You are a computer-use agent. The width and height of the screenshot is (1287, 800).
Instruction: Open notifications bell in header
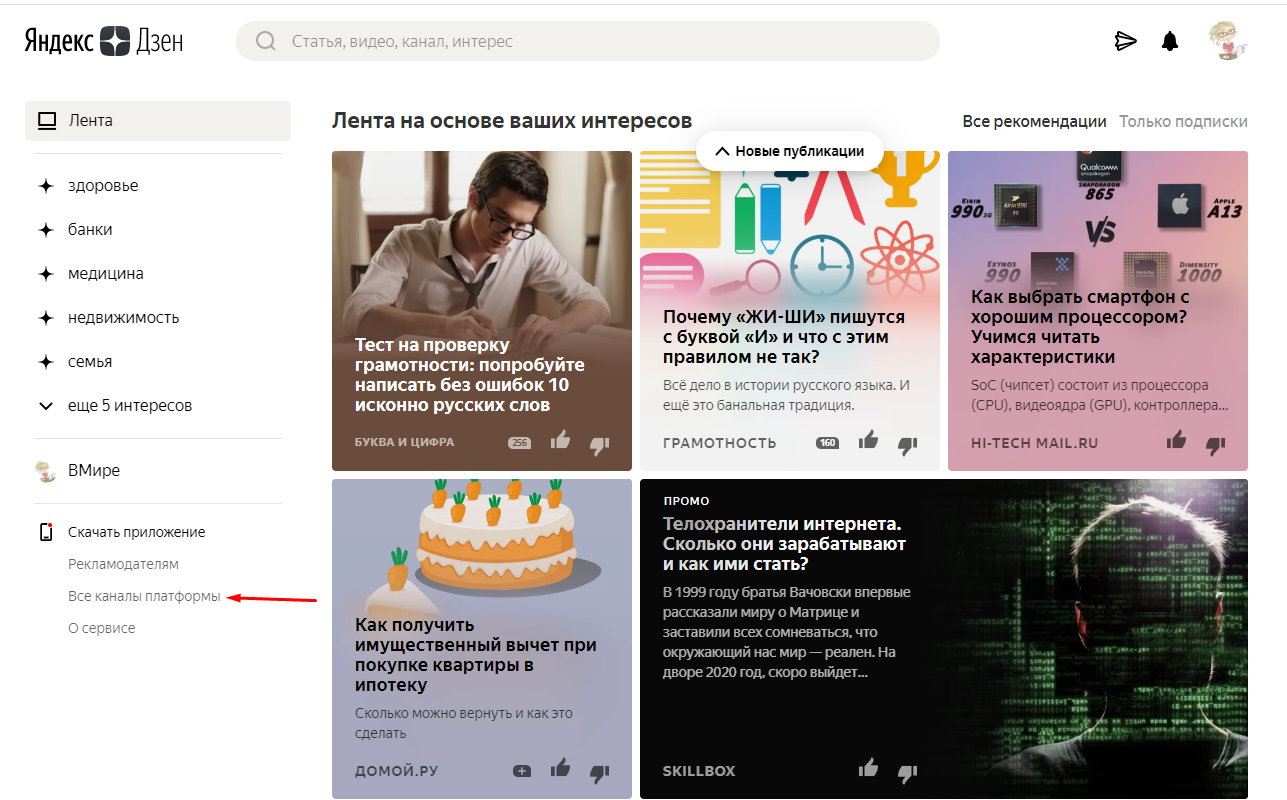point(1169,41)
